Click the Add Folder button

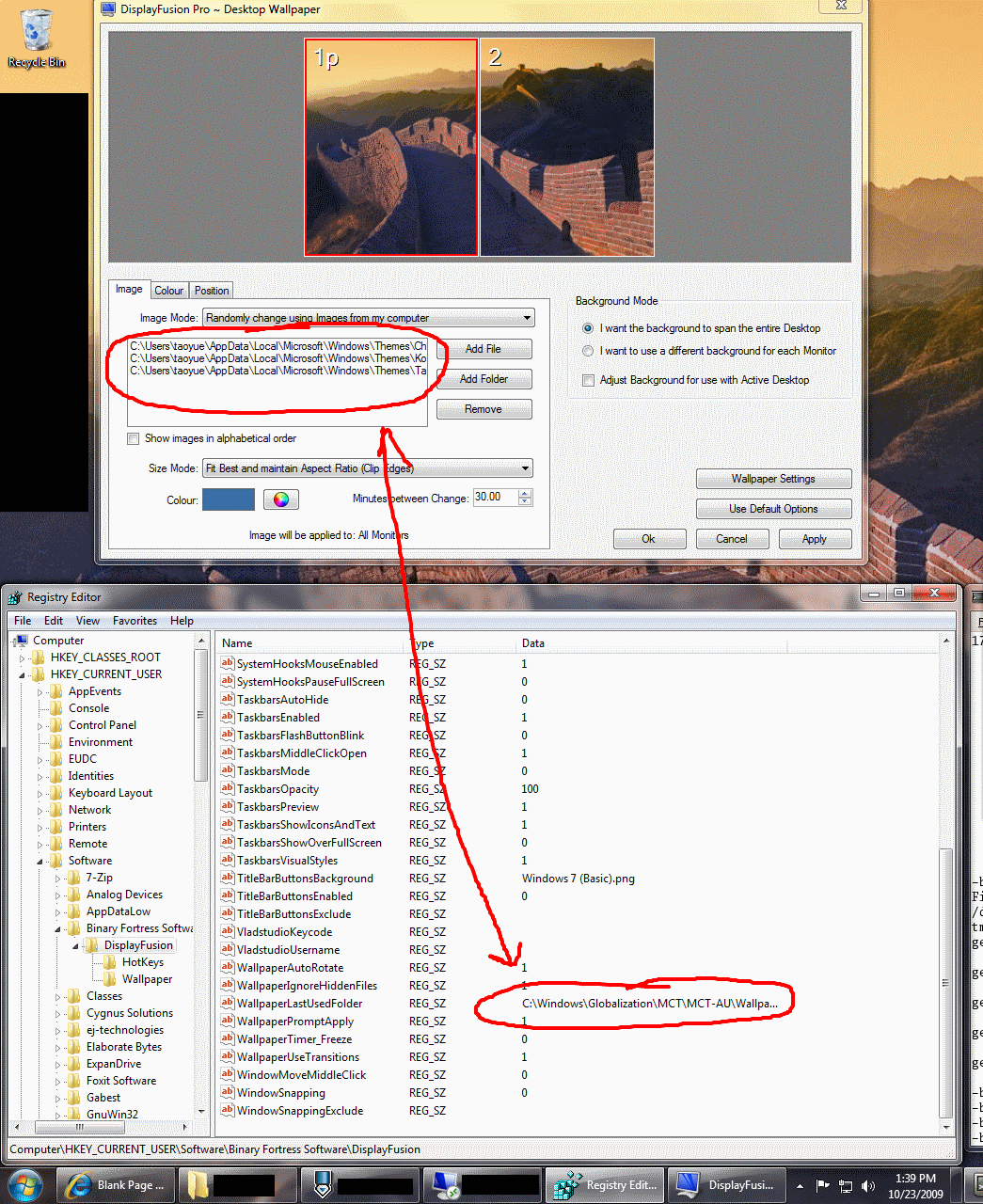tap(484, 379)
